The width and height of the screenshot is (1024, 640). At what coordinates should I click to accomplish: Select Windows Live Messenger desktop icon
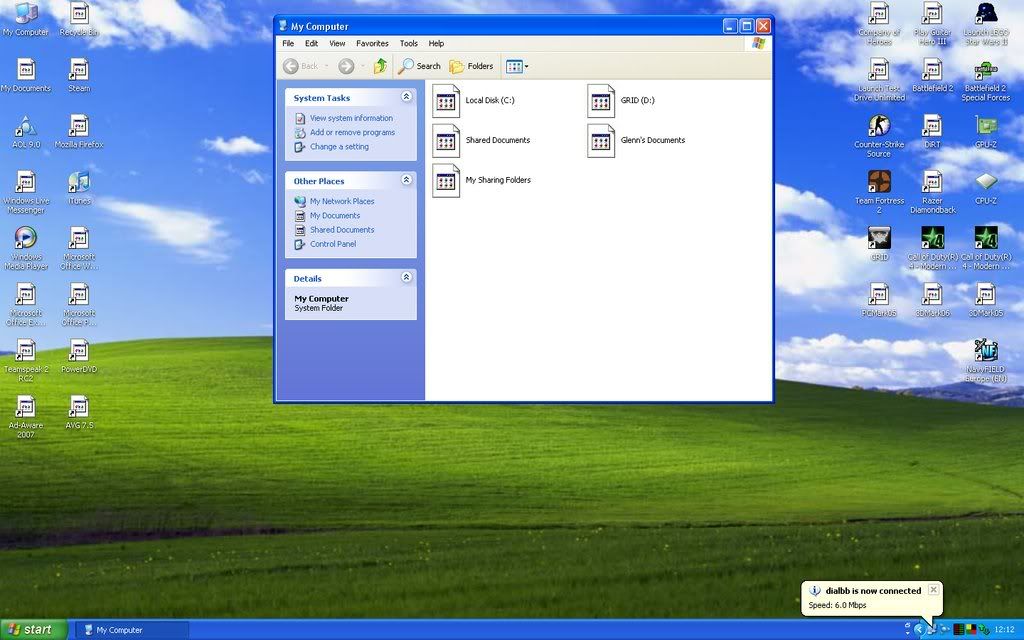25,192
